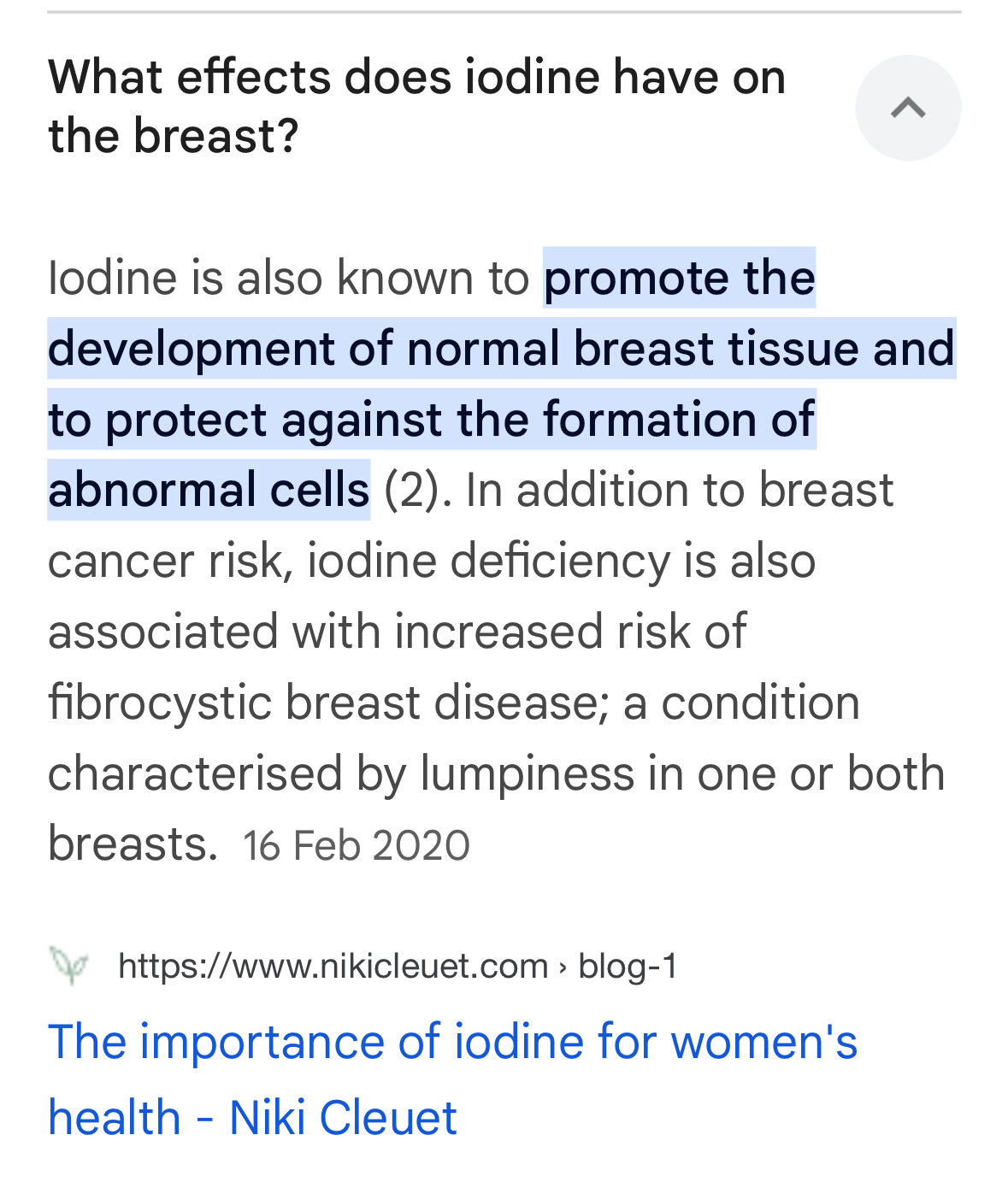Click the question heading about iodine effects
Screen dimensions: 1008x1182
[x=417, y=106]
